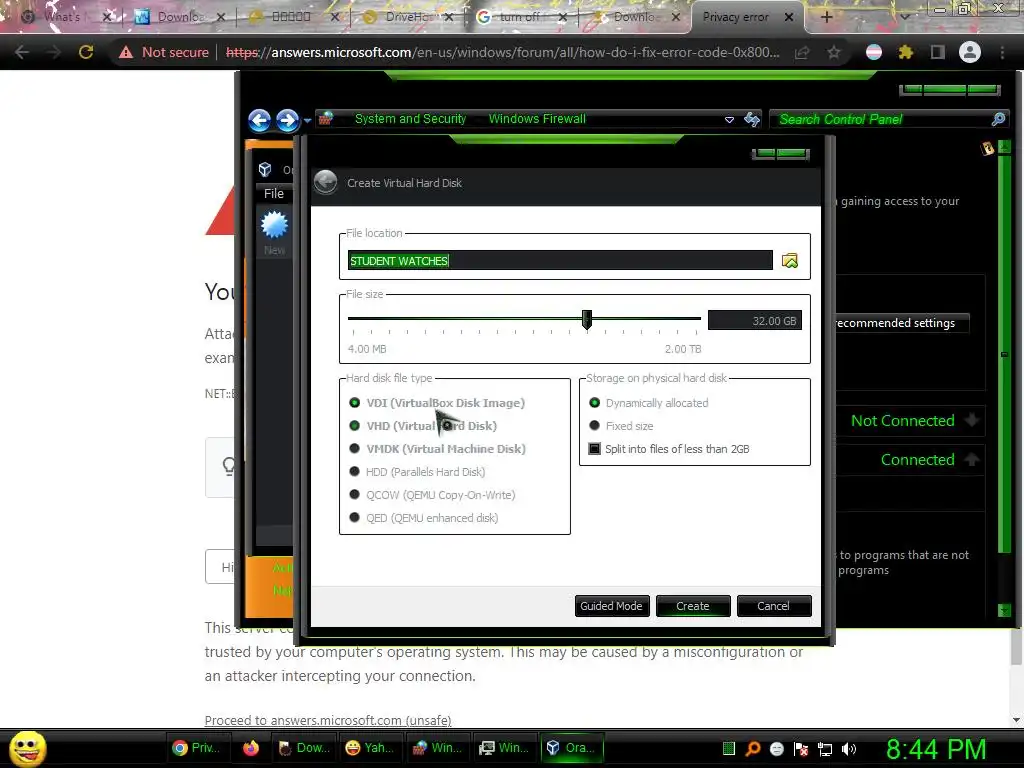Switch to the What's tab

pos(63,17)
